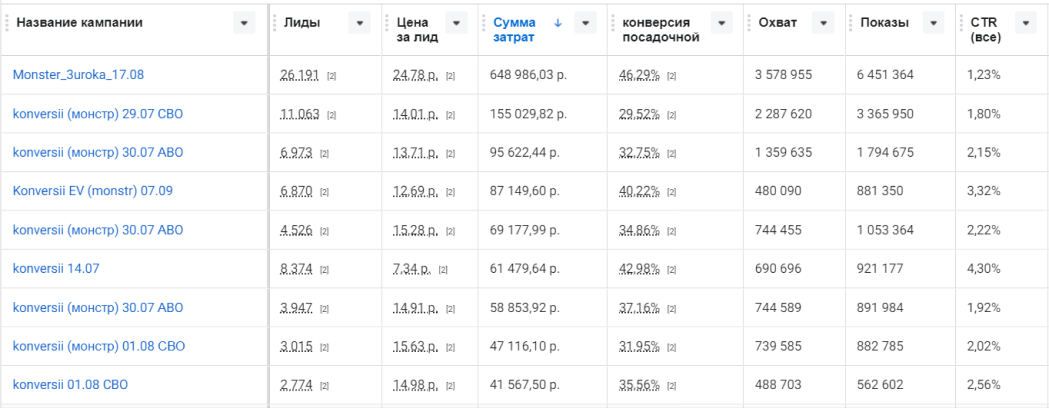1049x408 pixels.
Task: Click footnote marker next to 26 191 leads
Action: tap(332, 75)
